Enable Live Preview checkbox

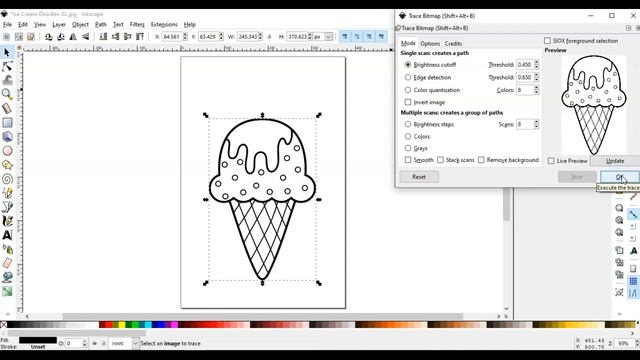[551, 161]
